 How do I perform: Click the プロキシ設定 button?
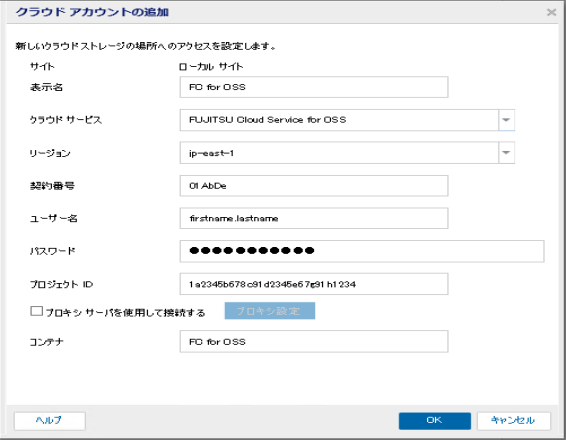(270, 311)
